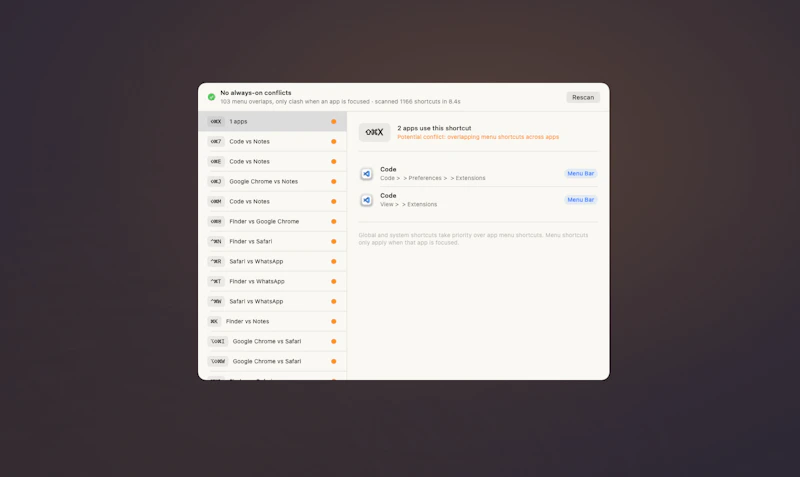This screenshot has height=477, width=800.
Task: Click the "103 menu overlaps" summary line
Action: point(340,102)
